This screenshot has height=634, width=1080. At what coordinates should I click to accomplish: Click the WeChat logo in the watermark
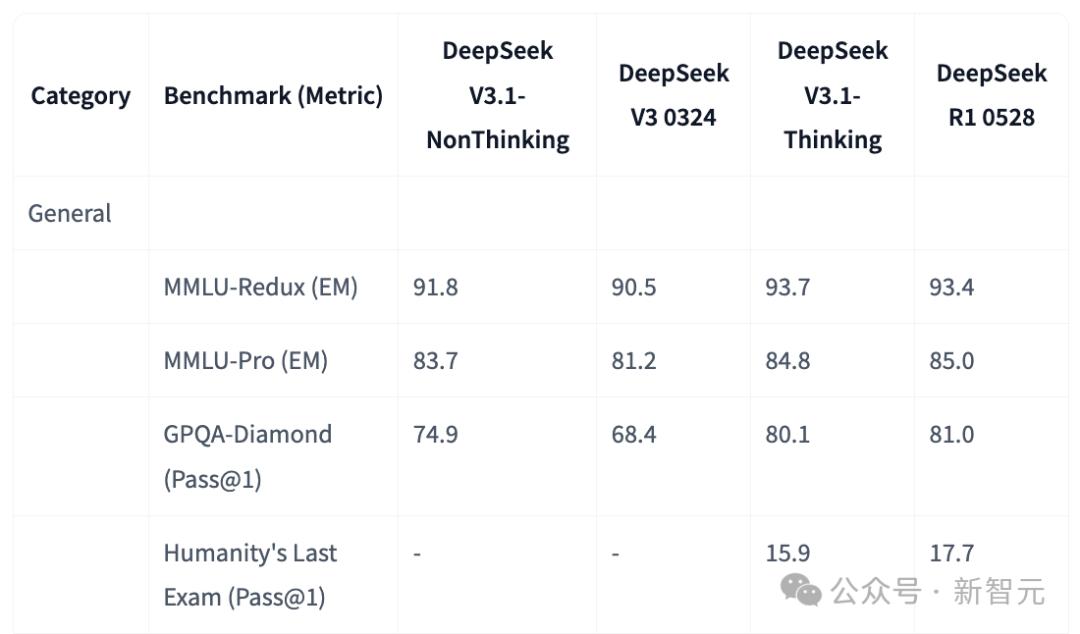coord(801,590)
